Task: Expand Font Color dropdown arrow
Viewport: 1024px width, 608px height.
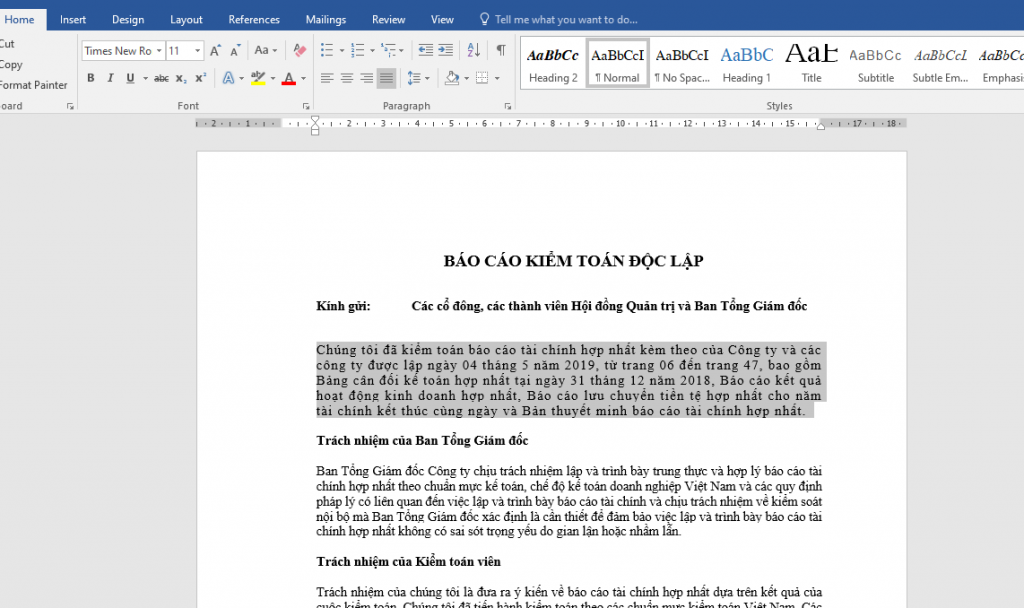Action: tap(303, 78)
